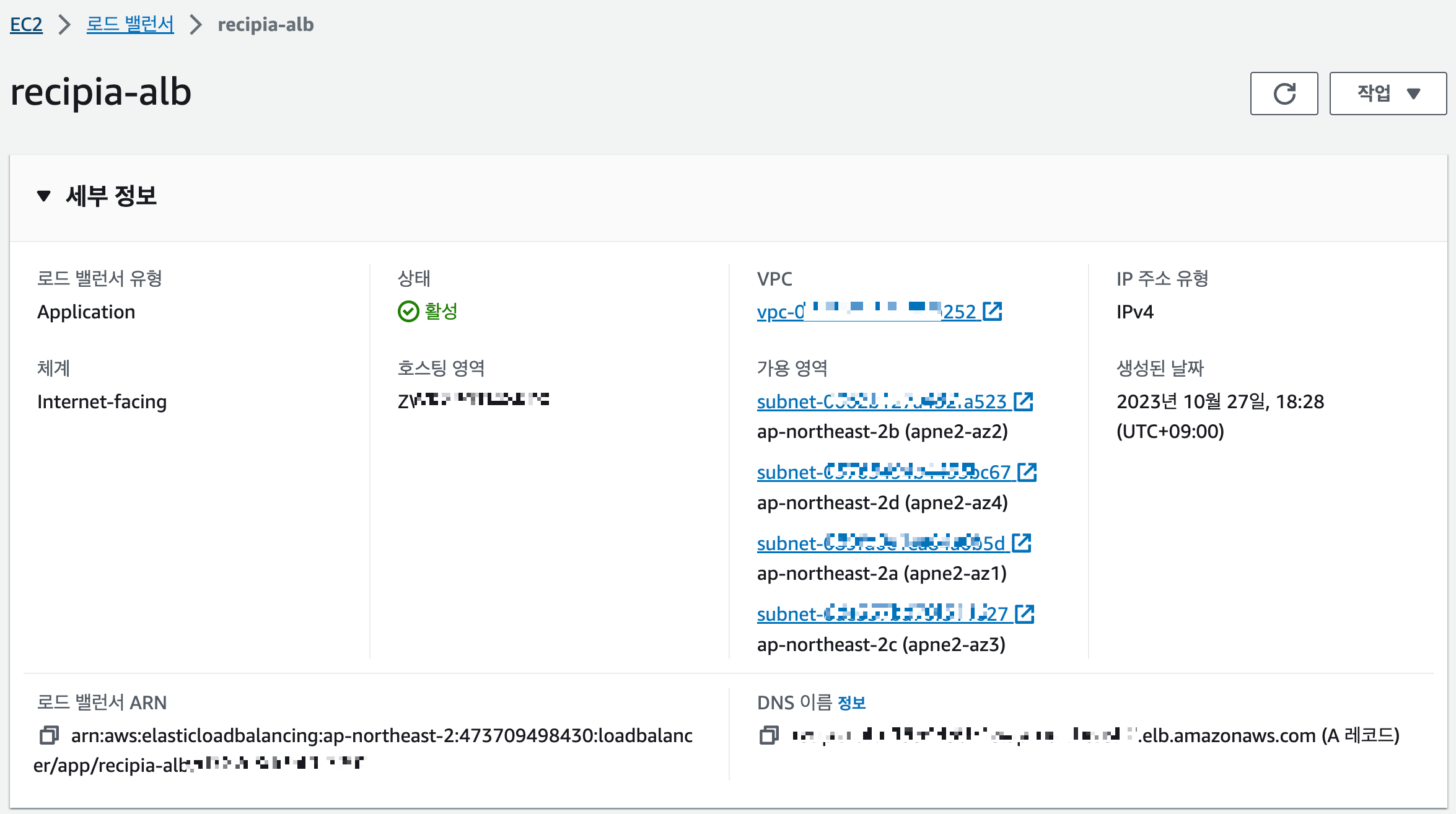
Task: Open the DNS 이름 정보 link
Action: coord(851,702)
